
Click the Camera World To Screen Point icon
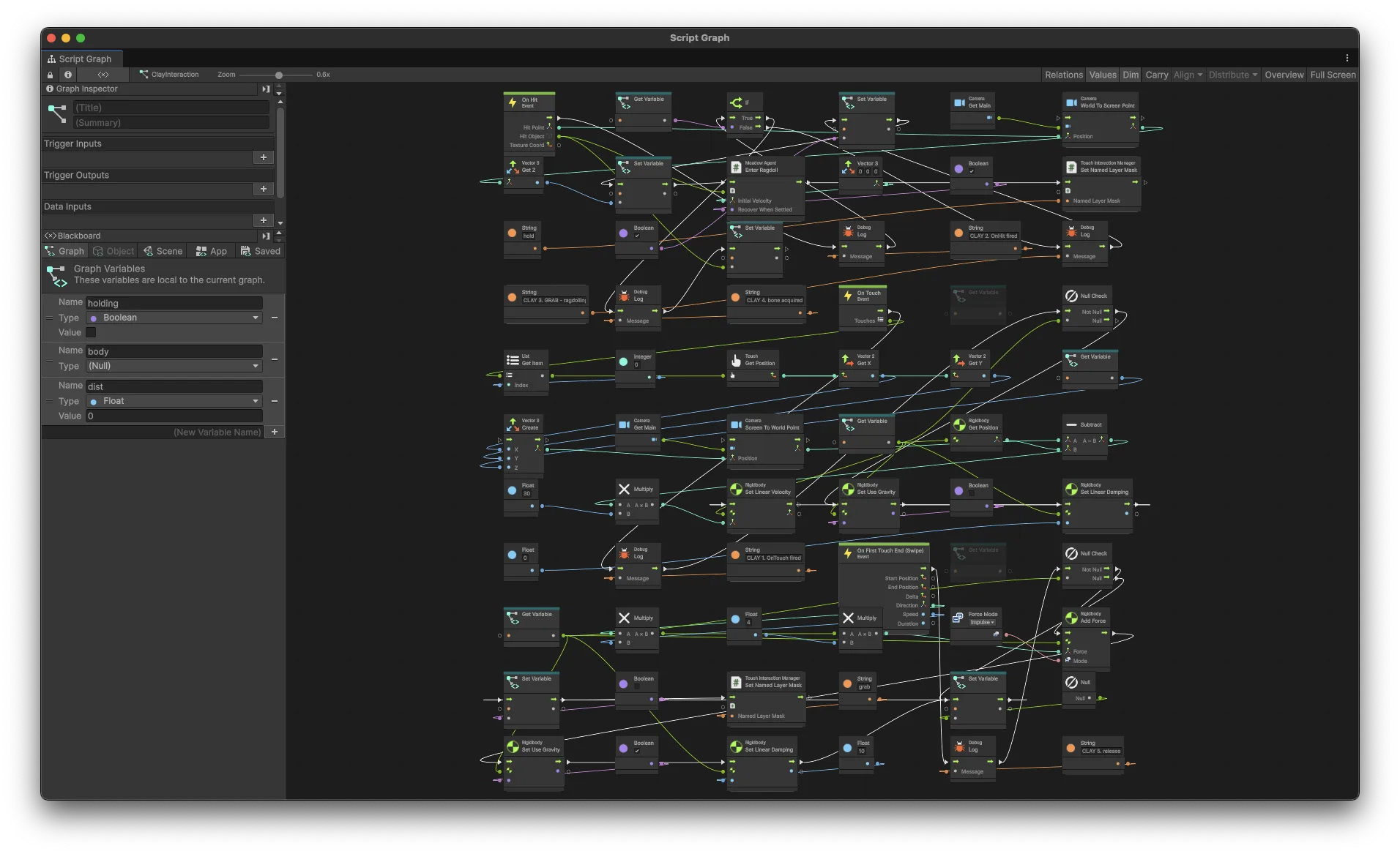pyautogui.click(x=1071, y=102)
